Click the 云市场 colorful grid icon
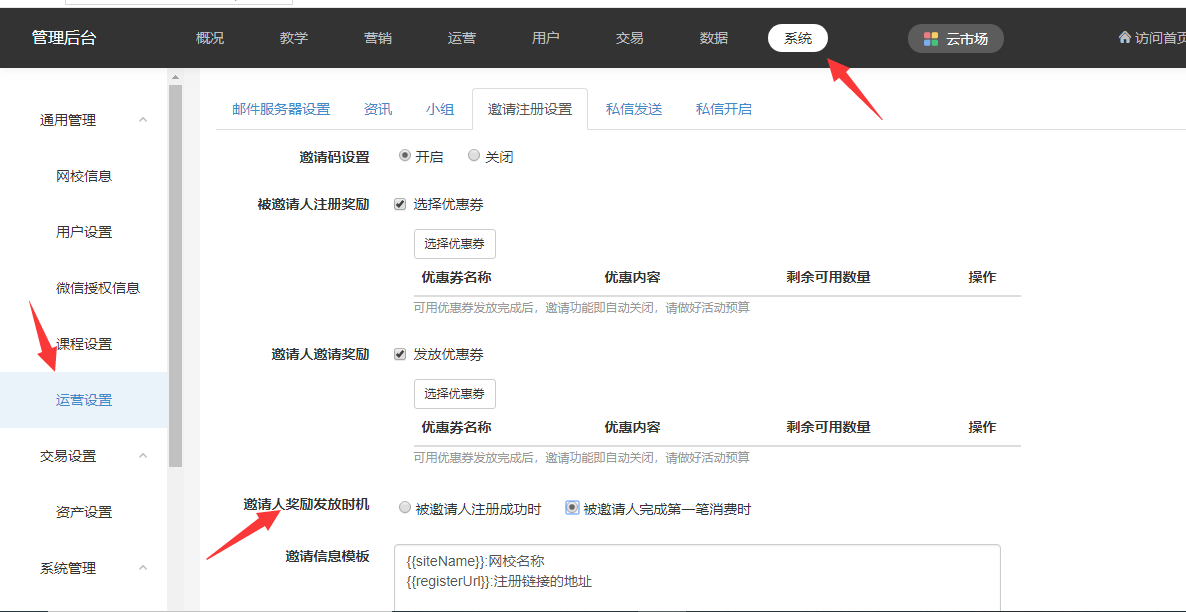The image size is (1186, 612). (x=931, y=39)
